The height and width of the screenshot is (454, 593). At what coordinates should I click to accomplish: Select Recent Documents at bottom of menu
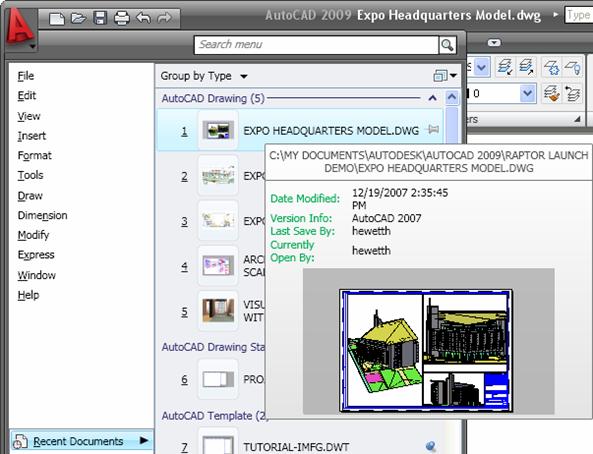[81, 441]
